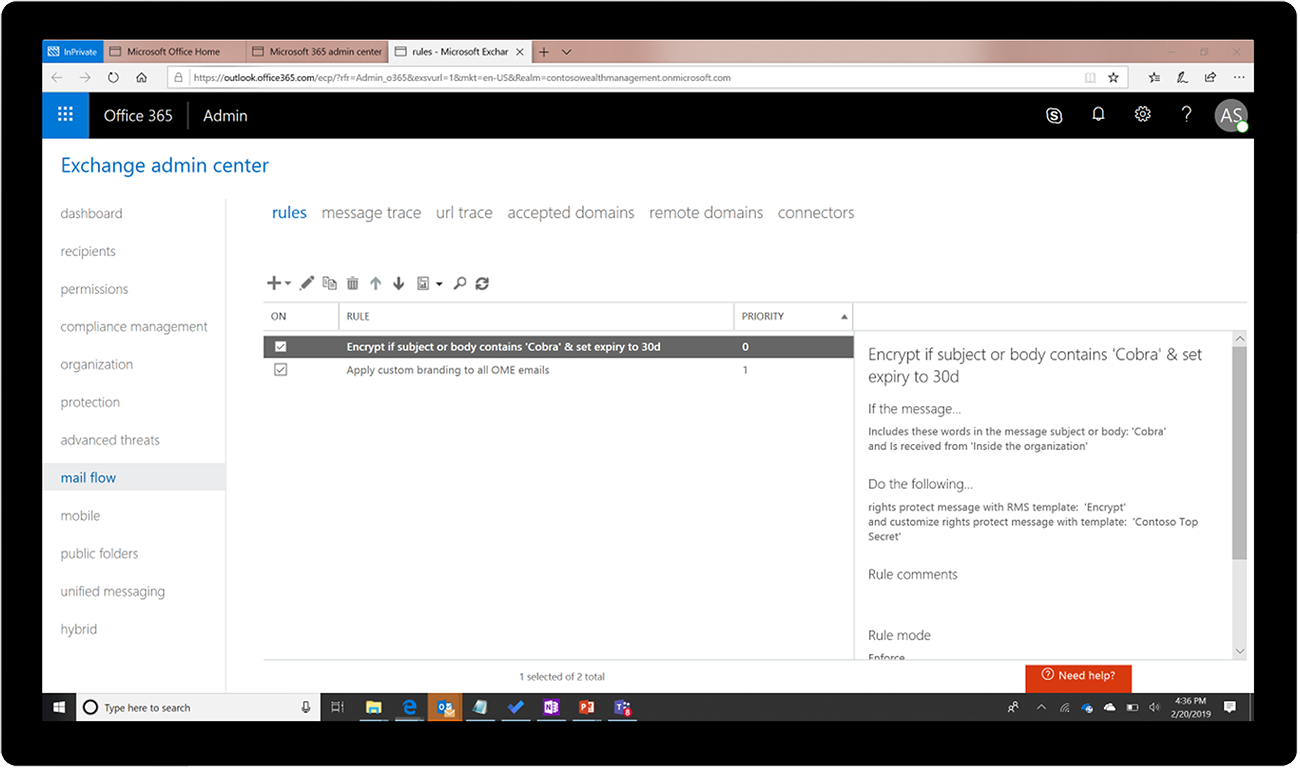Copy the selected rule

[x=330, y=283]
